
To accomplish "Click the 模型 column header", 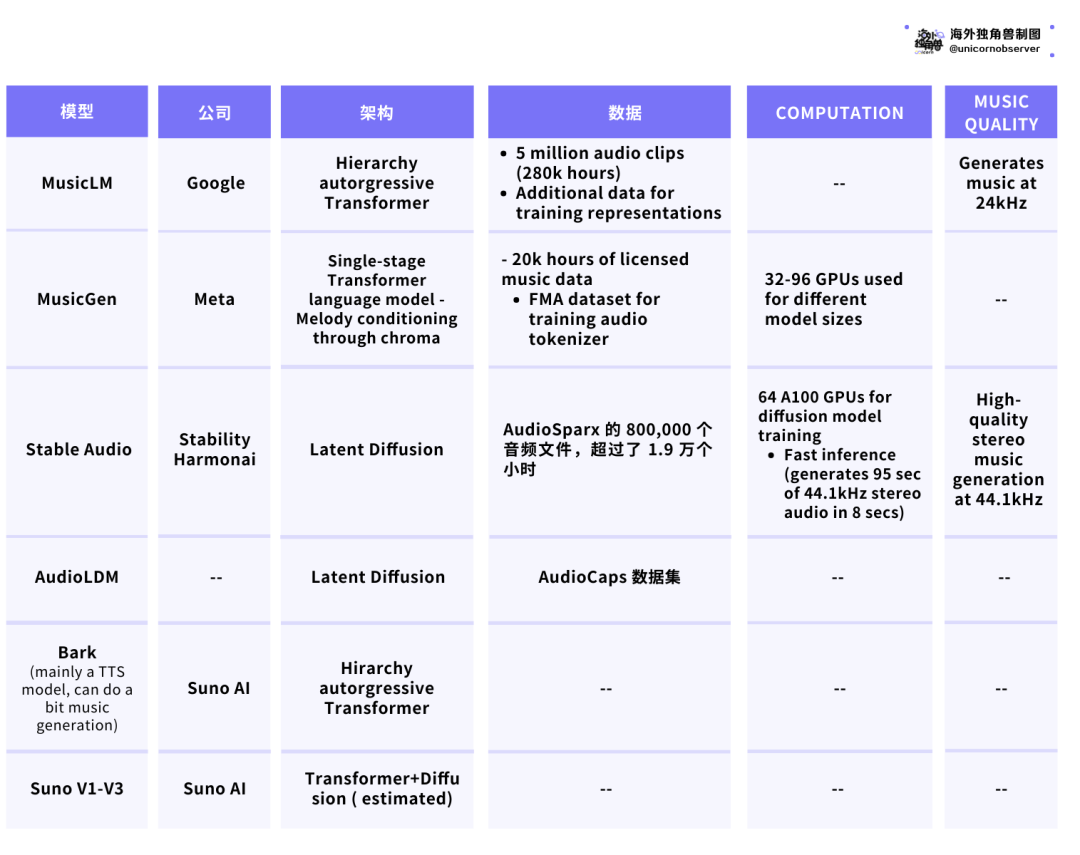I will pyautogui.click(x=77, y=112).
